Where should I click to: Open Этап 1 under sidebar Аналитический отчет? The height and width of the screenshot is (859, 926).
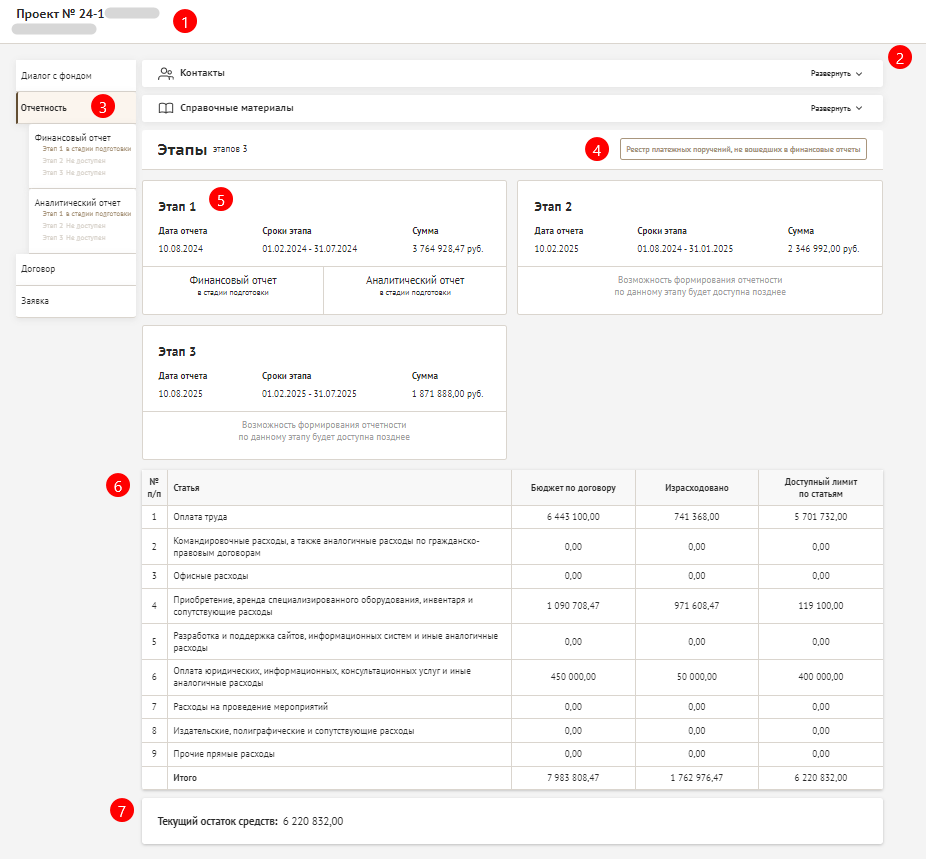tap(86, 214)
